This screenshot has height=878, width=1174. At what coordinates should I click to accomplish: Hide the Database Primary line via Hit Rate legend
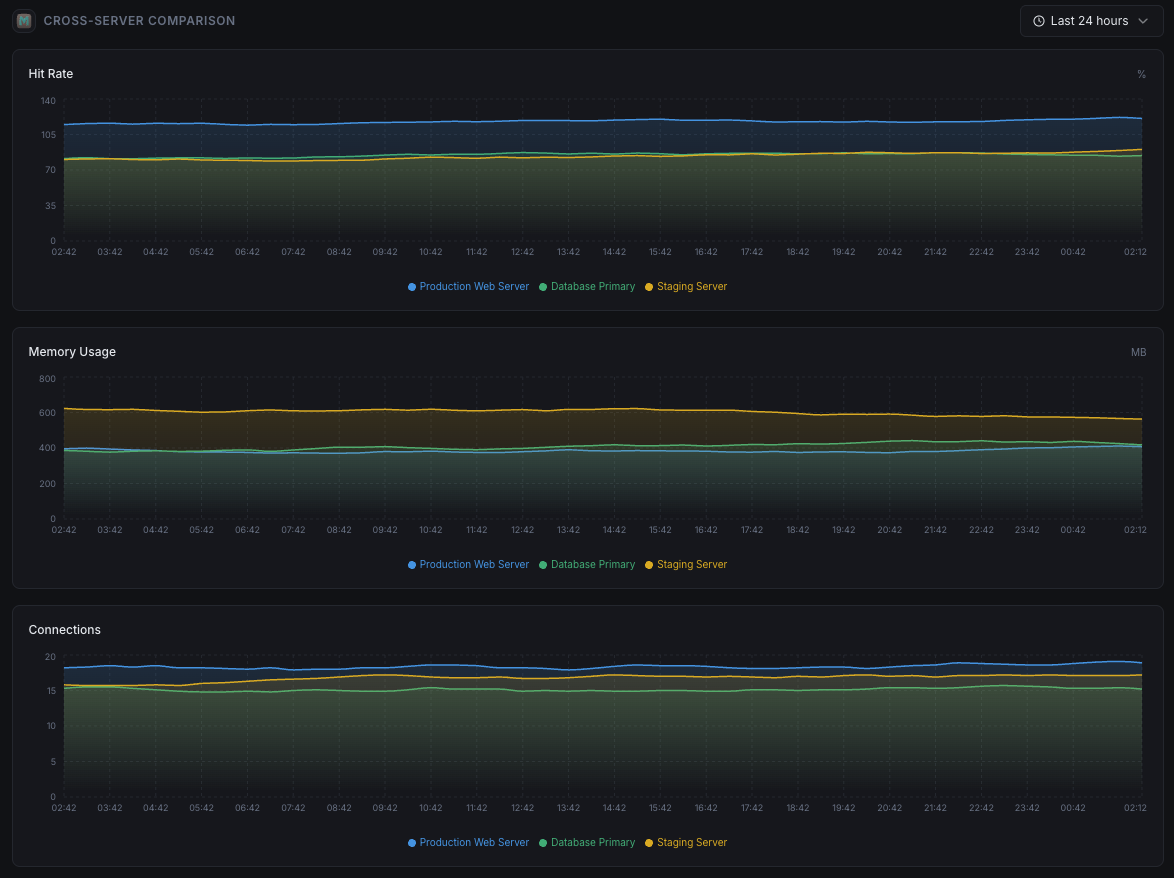pos(592,286)
